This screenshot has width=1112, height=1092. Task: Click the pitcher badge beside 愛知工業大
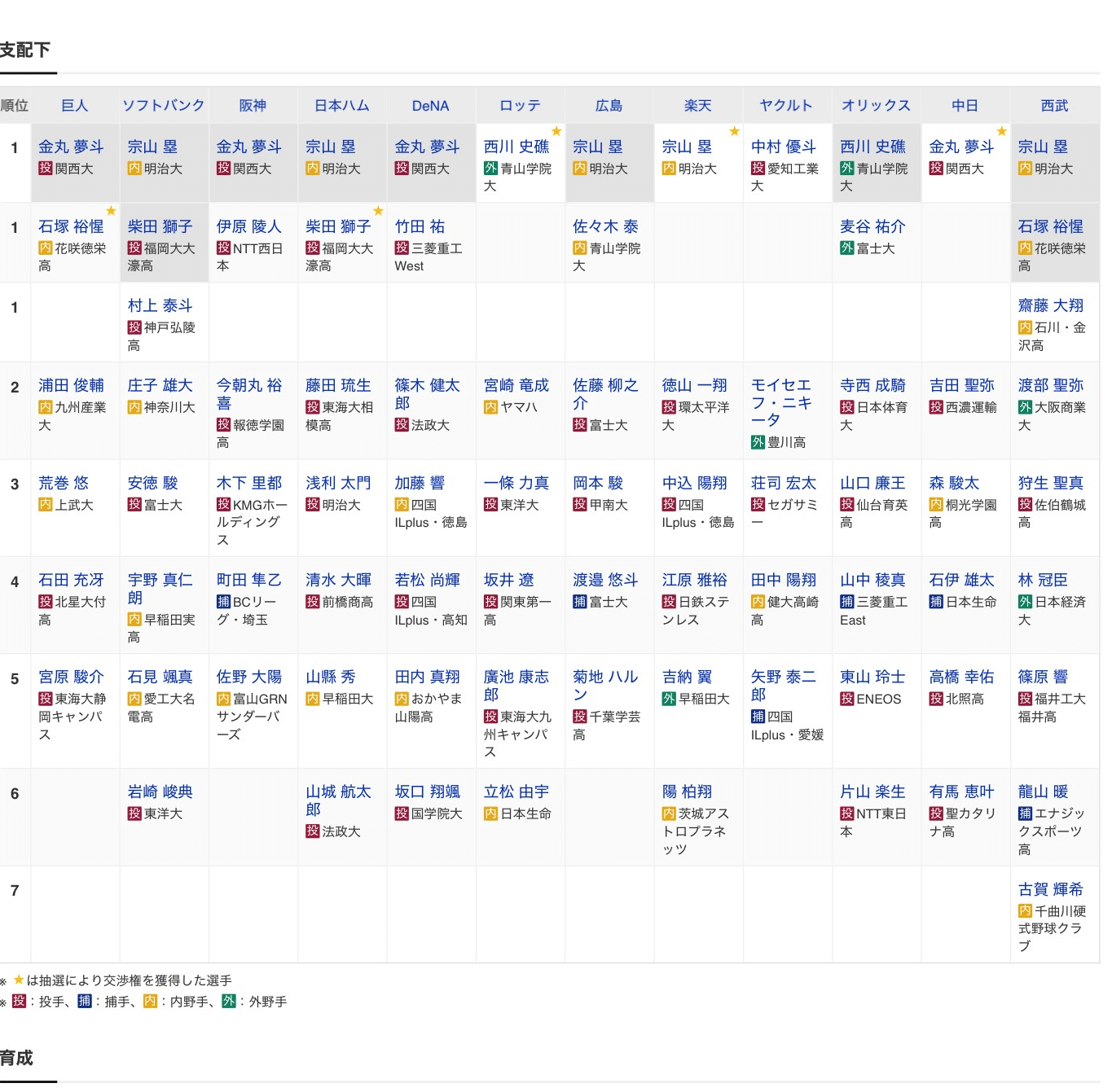point(758,169)
